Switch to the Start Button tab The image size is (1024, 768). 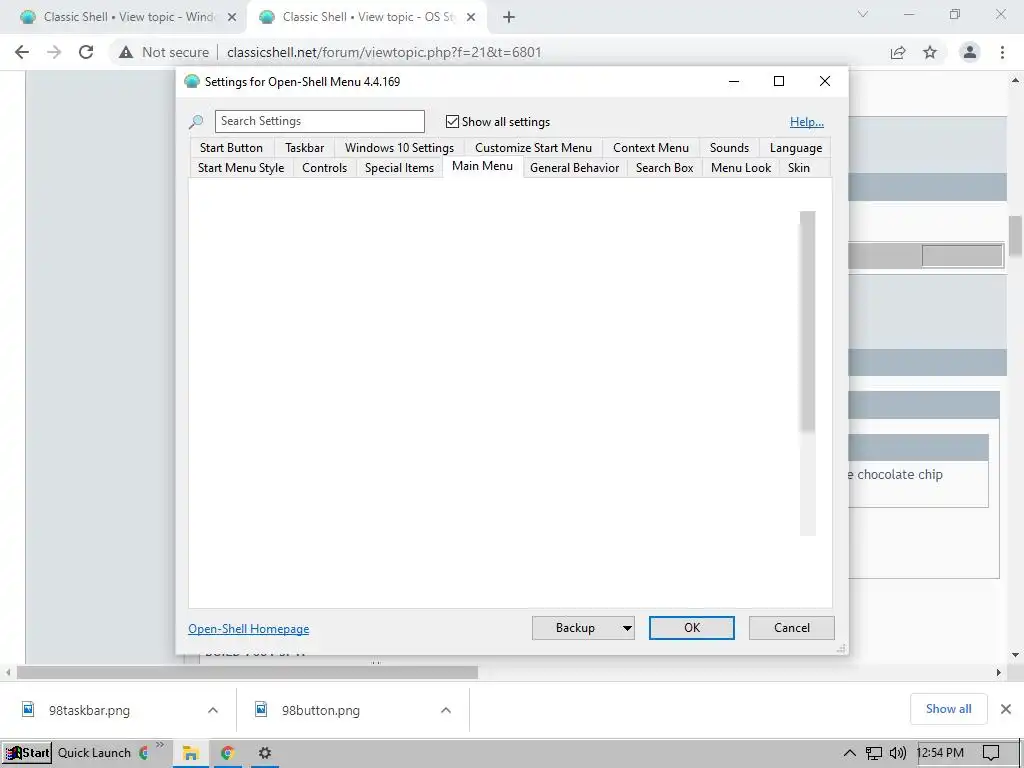tap(231, 148)
